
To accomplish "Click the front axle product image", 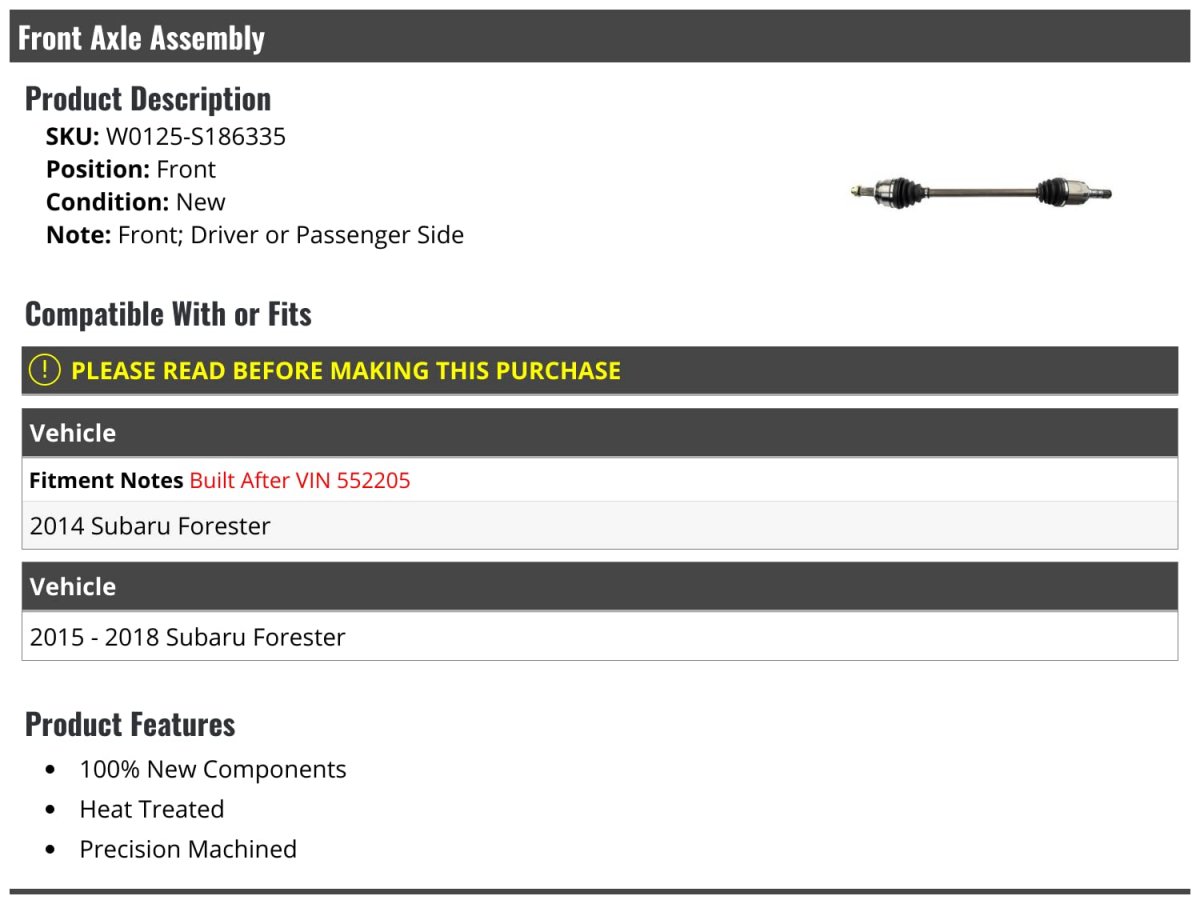I will pos(980,191).
